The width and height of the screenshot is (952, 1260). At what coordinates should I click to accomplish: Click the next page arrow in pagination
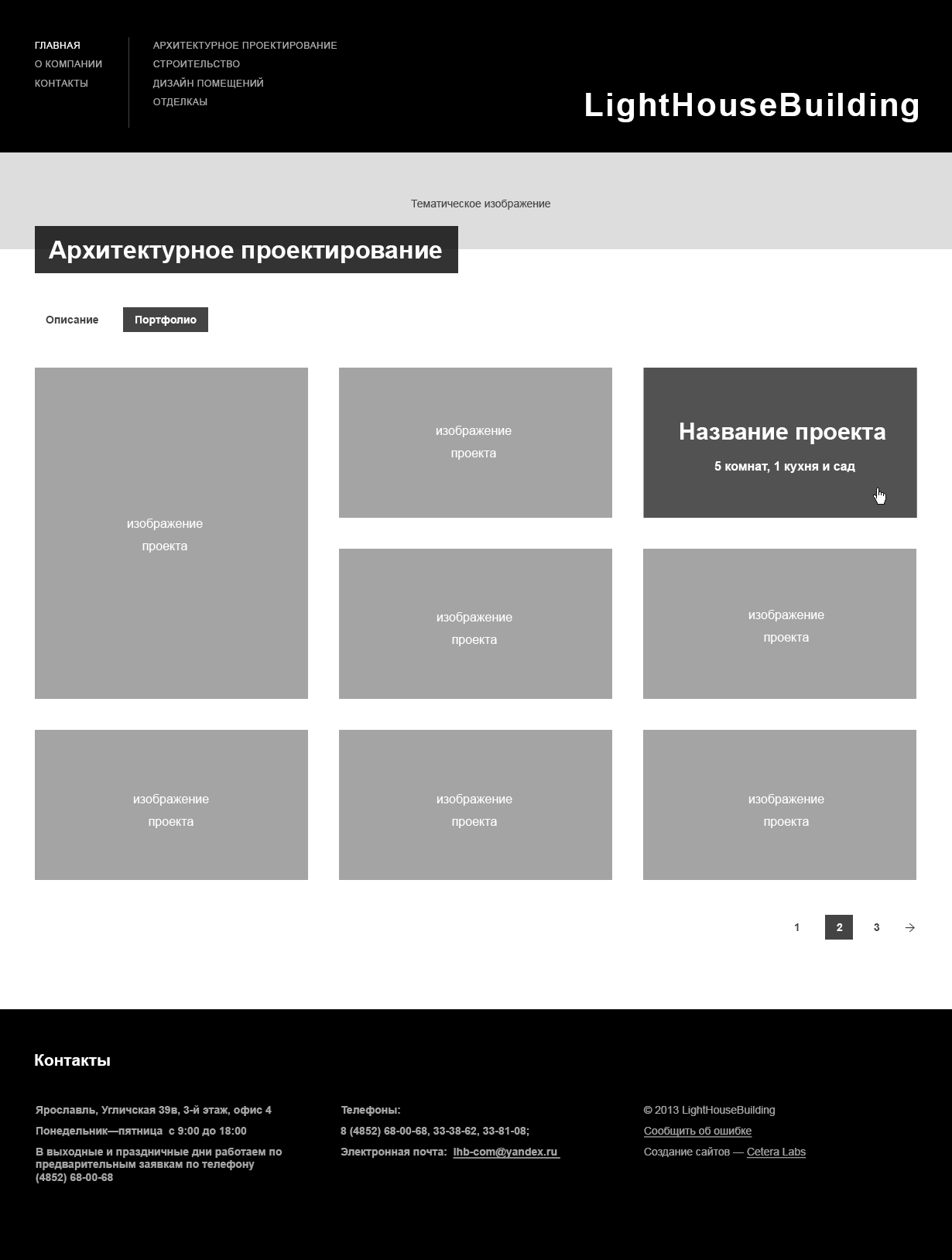pyautogui.click(x=910, y=927)
